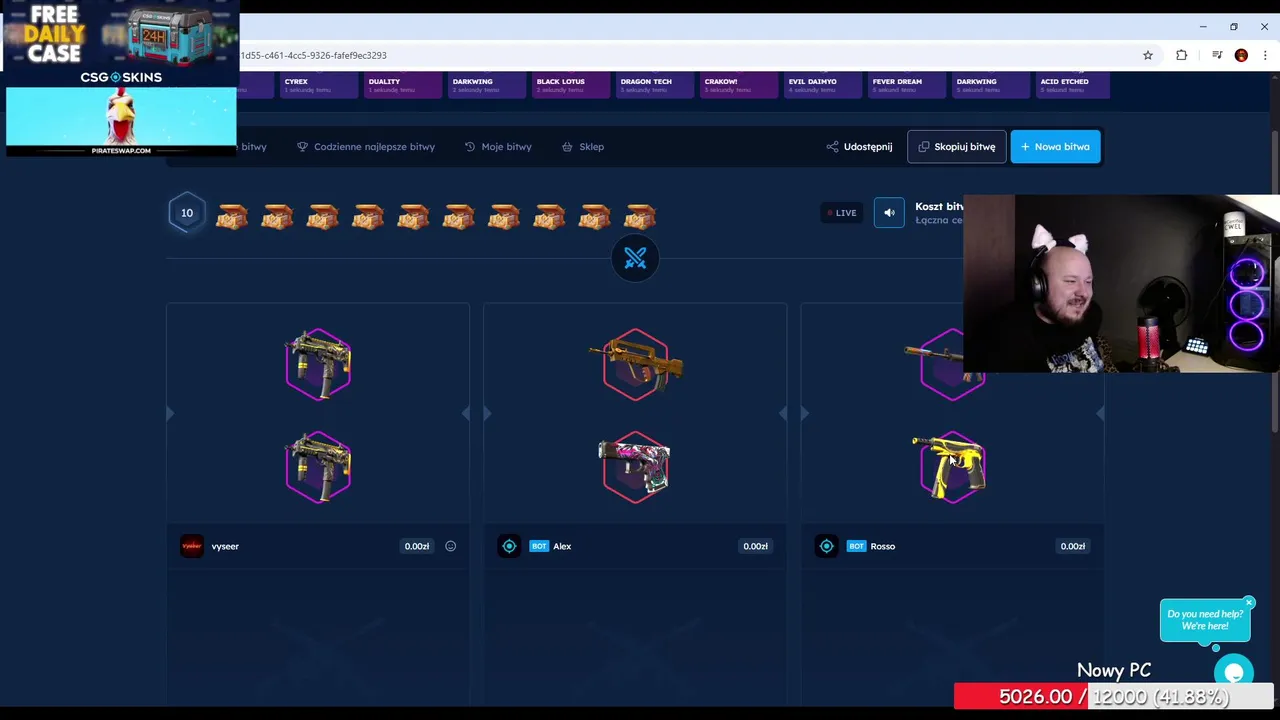Click the round counter hexagon showing 10
Image resolution: width=1280 pixels, height=720 pixels.
[186, 213]
